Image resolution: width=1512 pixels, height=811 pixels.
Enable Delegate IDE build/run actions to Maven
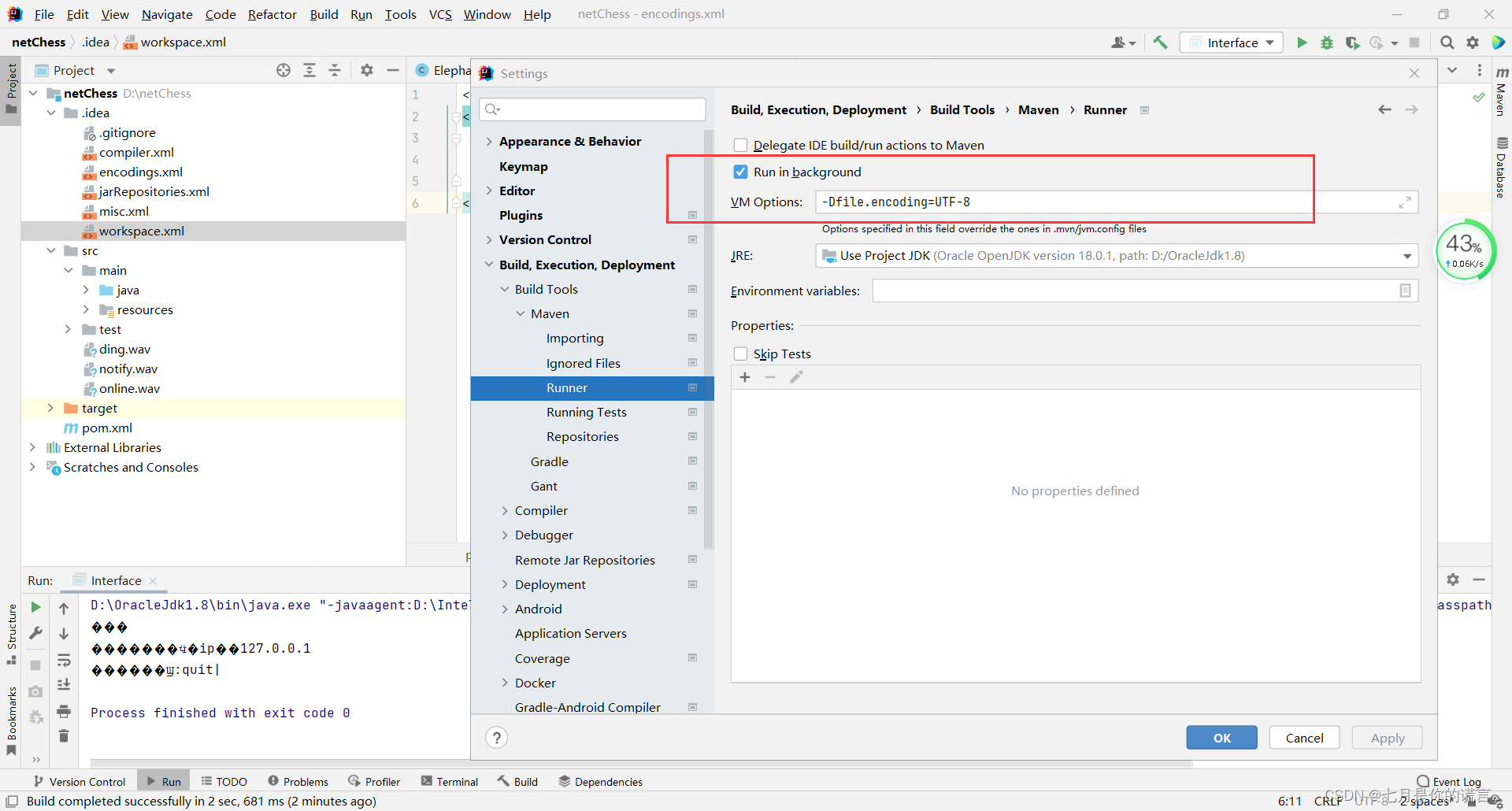[740, 145]
